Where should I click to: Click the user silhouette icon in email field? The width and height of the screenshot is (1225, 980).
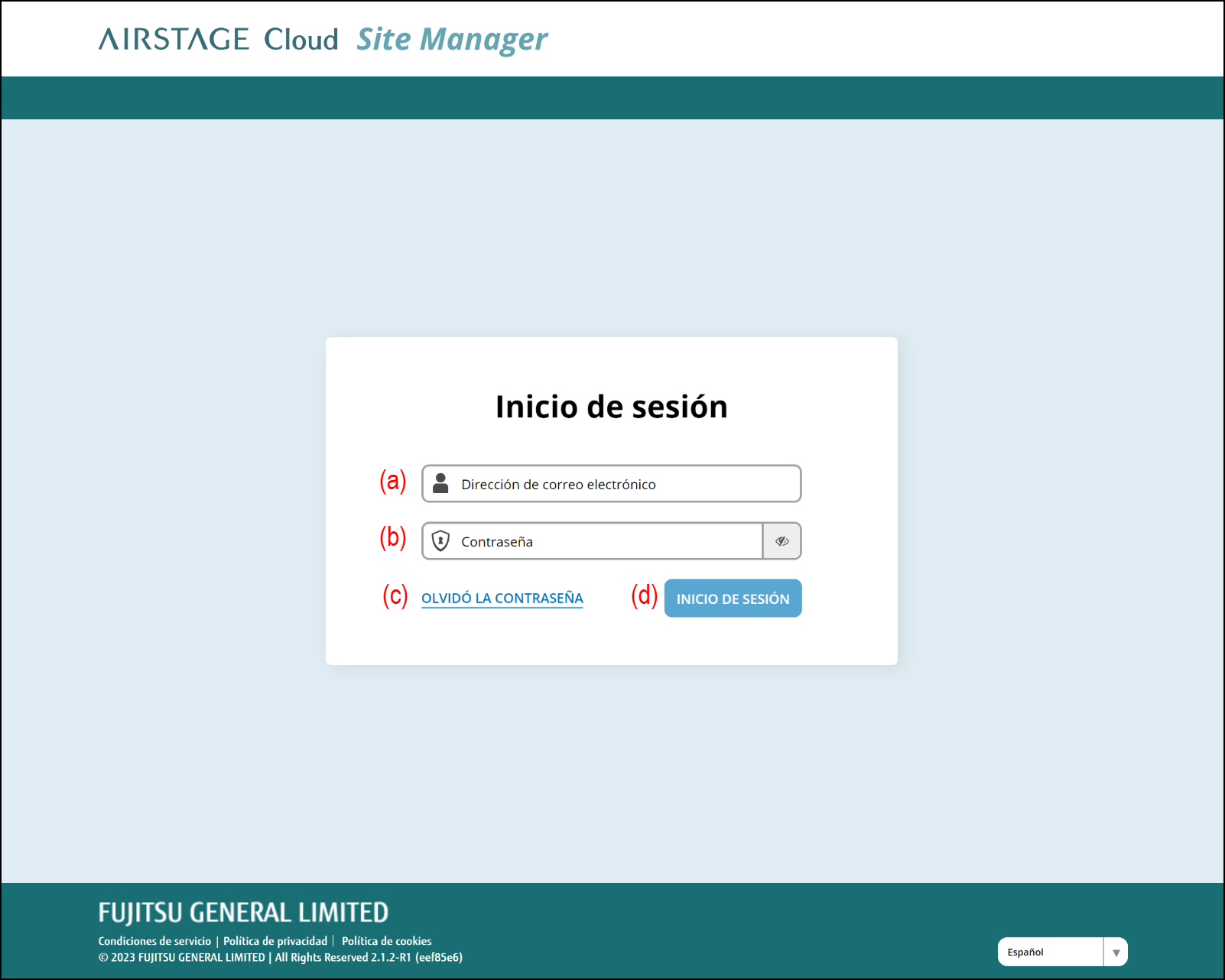tap(440, 483)
